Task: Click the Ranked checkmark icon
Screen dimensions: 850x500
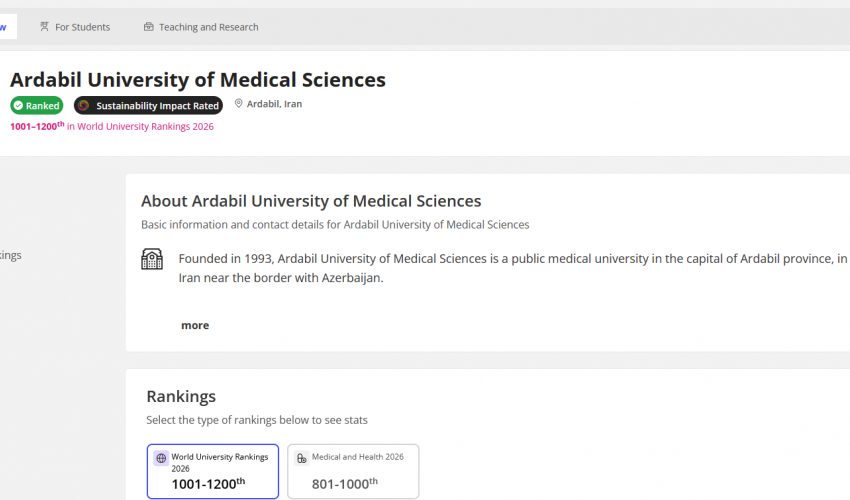Action: (x=18, y=105)
